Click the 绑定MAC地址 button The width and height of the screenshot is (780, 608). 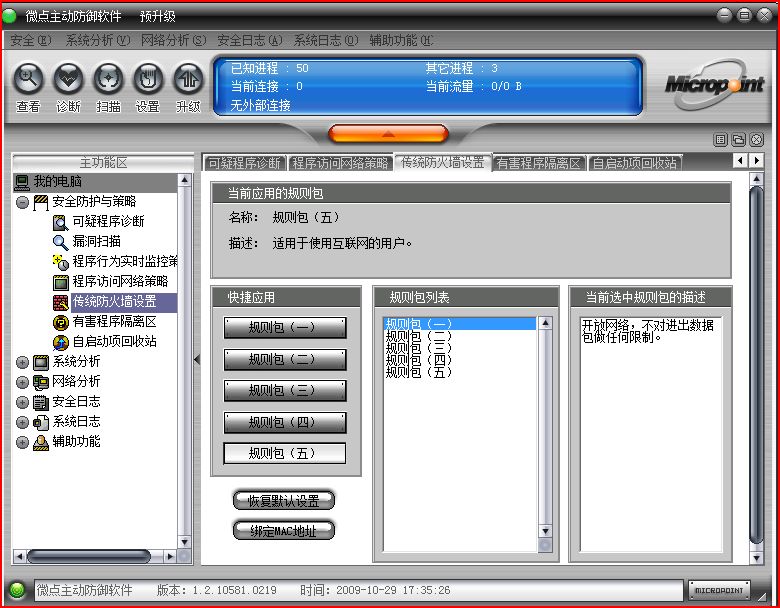click(284, 531)
